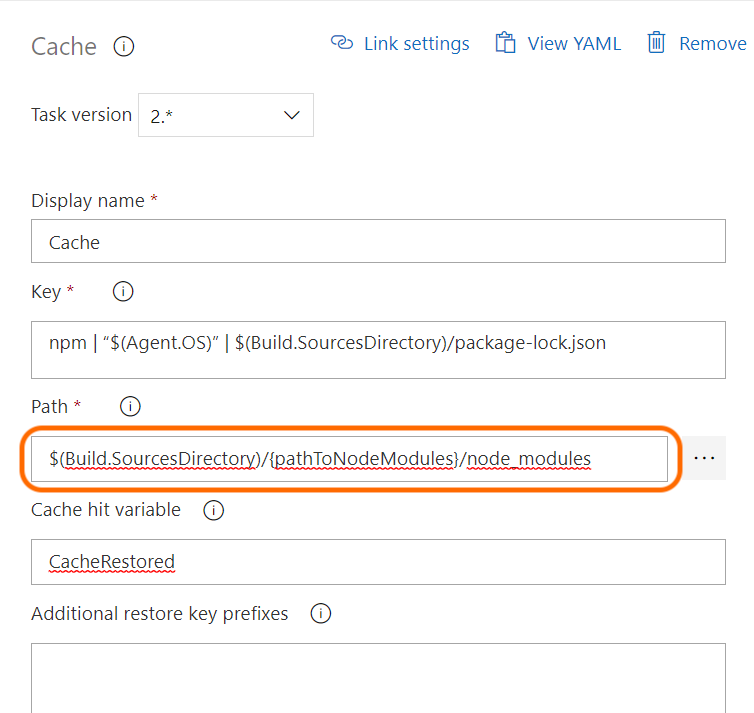
Task: Click the info icon beside the Cache title
Action: pyautogui.click(x=124, y=47)
